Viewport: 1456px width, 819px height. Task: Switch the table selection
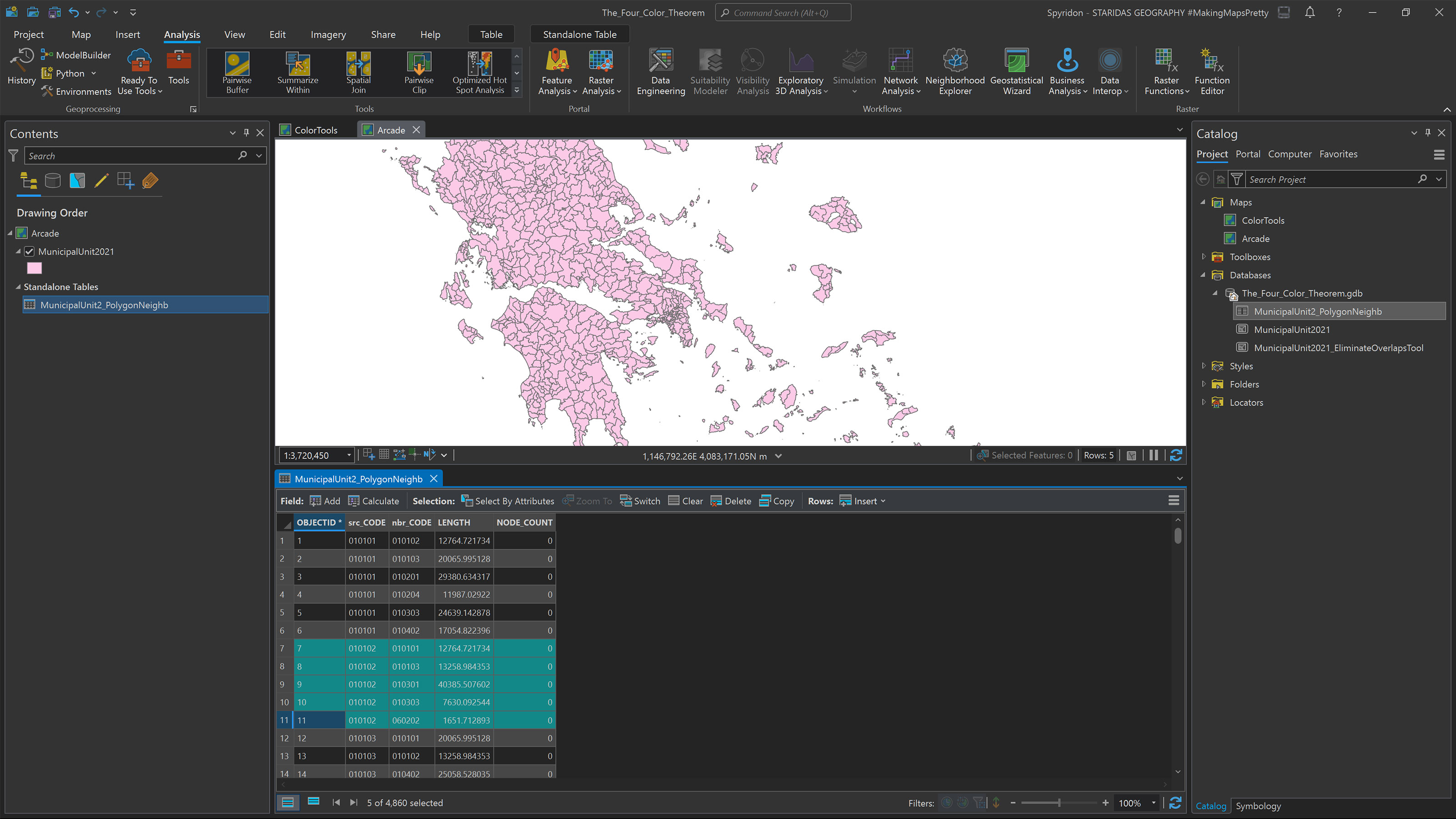click(x=640, y=501)
